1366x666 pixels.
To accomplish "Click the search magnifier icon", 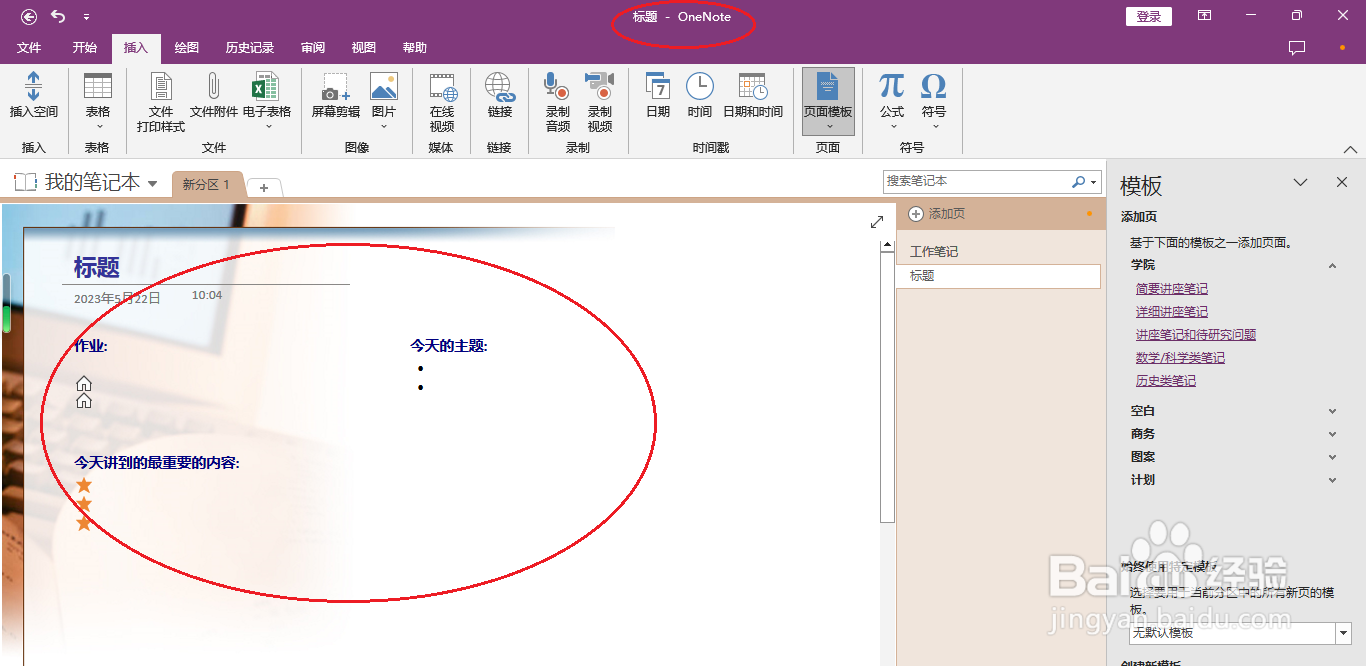I will (1078, 182).
